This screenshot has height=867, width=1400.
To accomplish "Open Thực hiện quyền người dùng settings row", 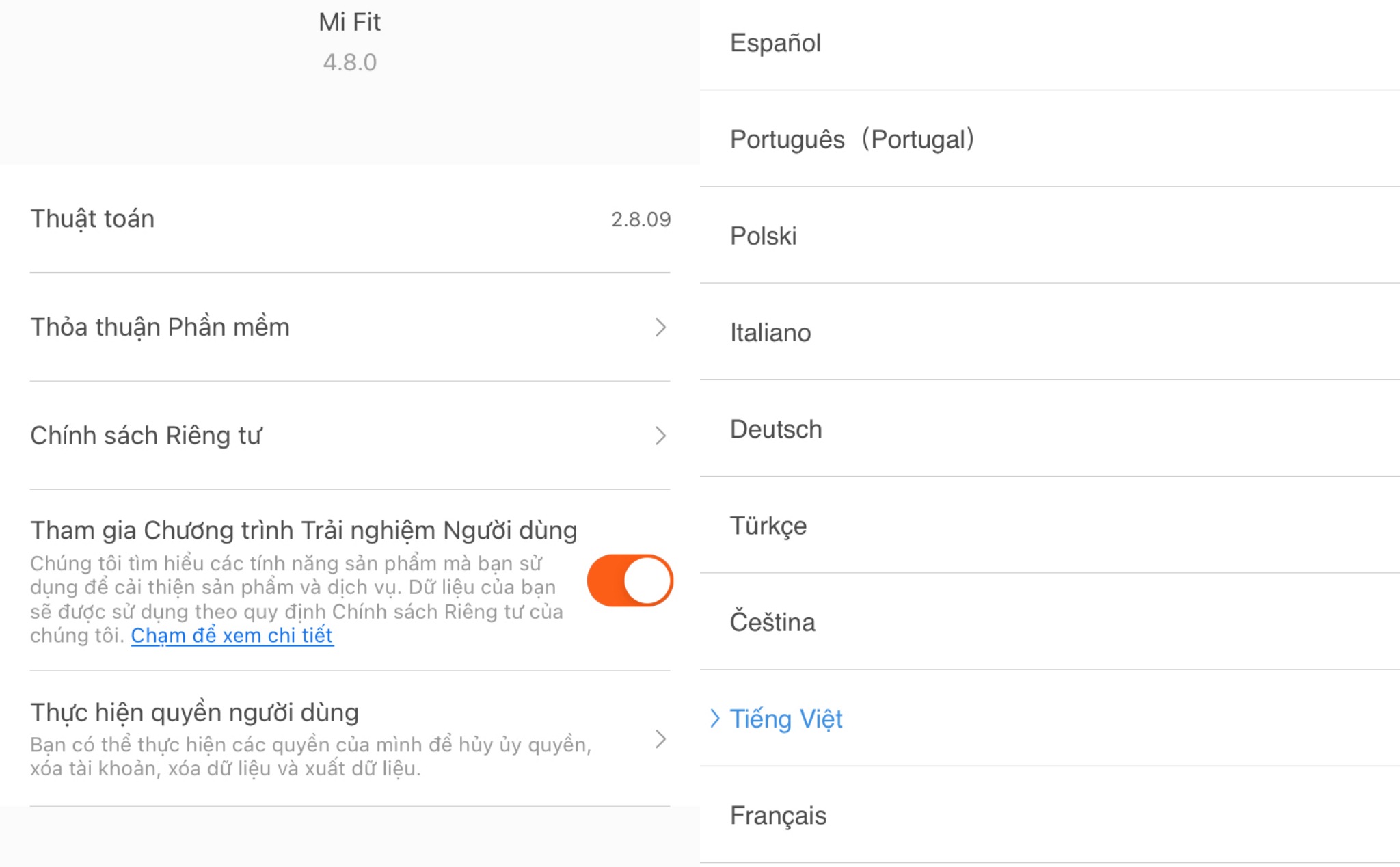I will click(350, 739).
